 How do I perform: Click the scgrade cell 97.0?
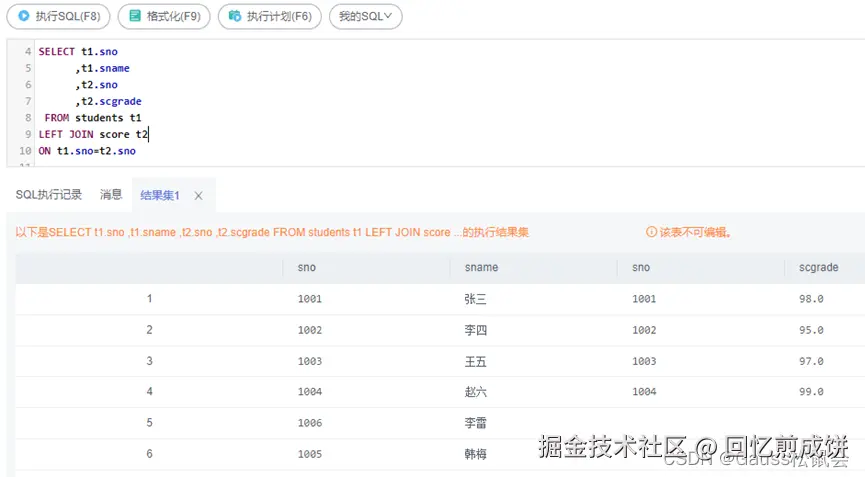[x=811, y=361]
